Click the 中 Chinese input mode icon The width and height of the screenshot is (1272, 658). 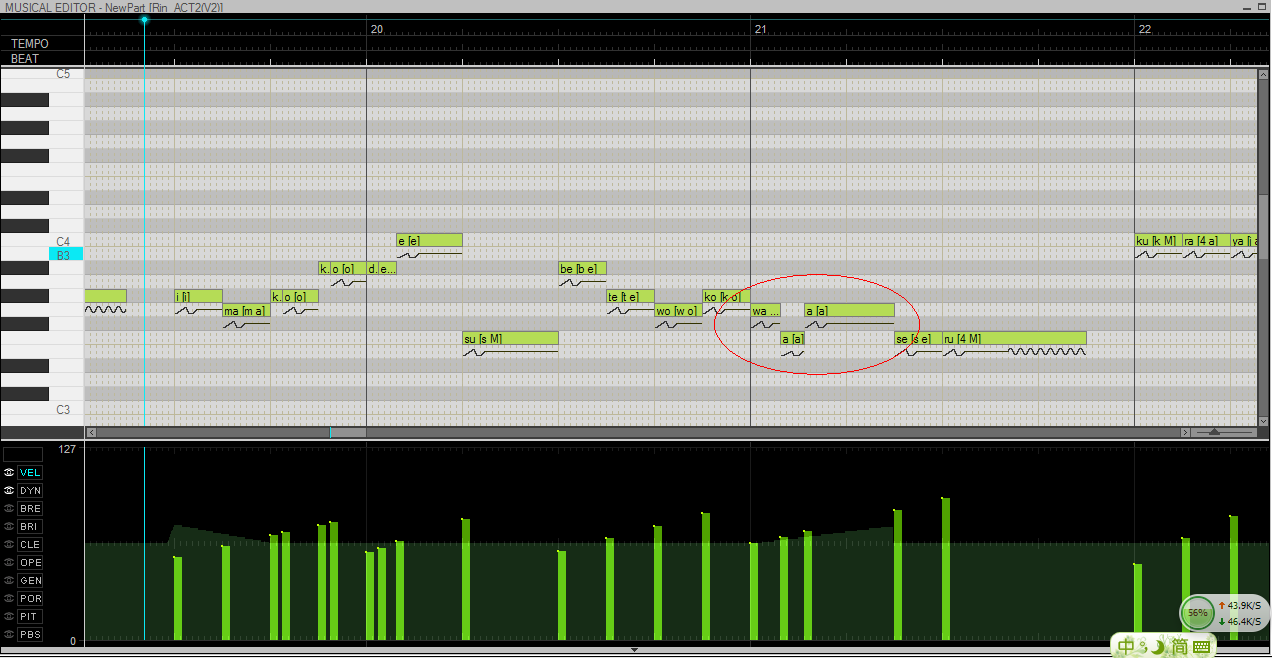tap(1128, 647)
